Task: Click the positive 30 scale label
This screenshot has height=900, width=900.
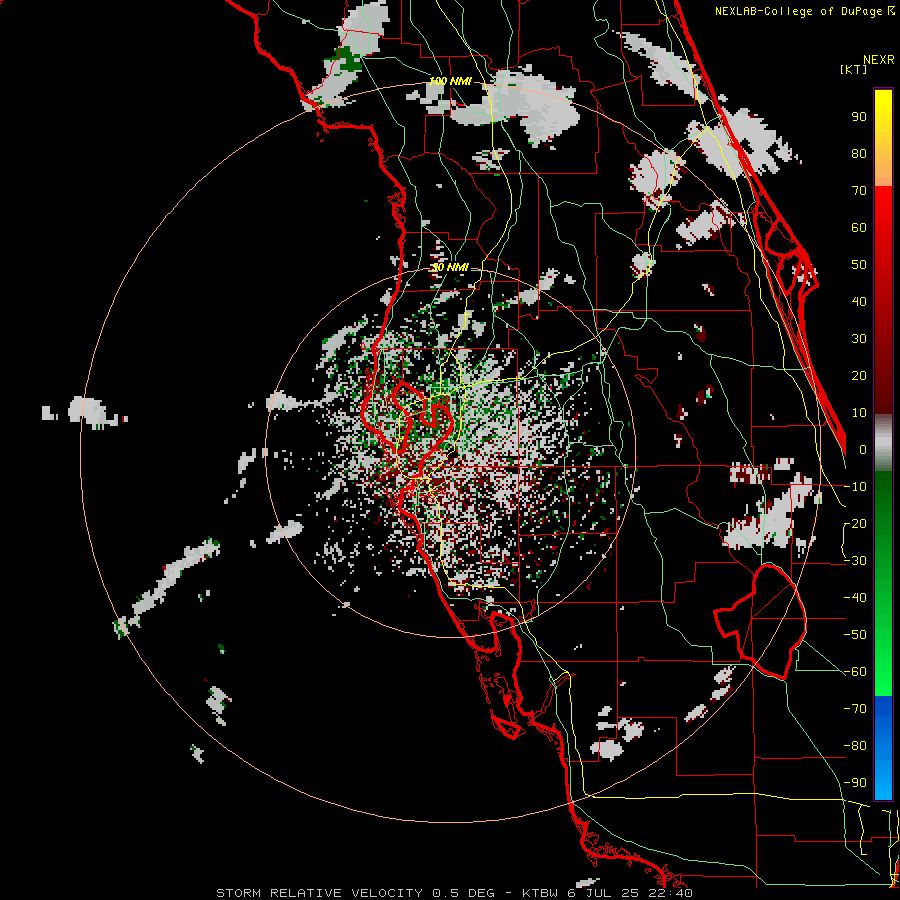Action: click(859, 339)
